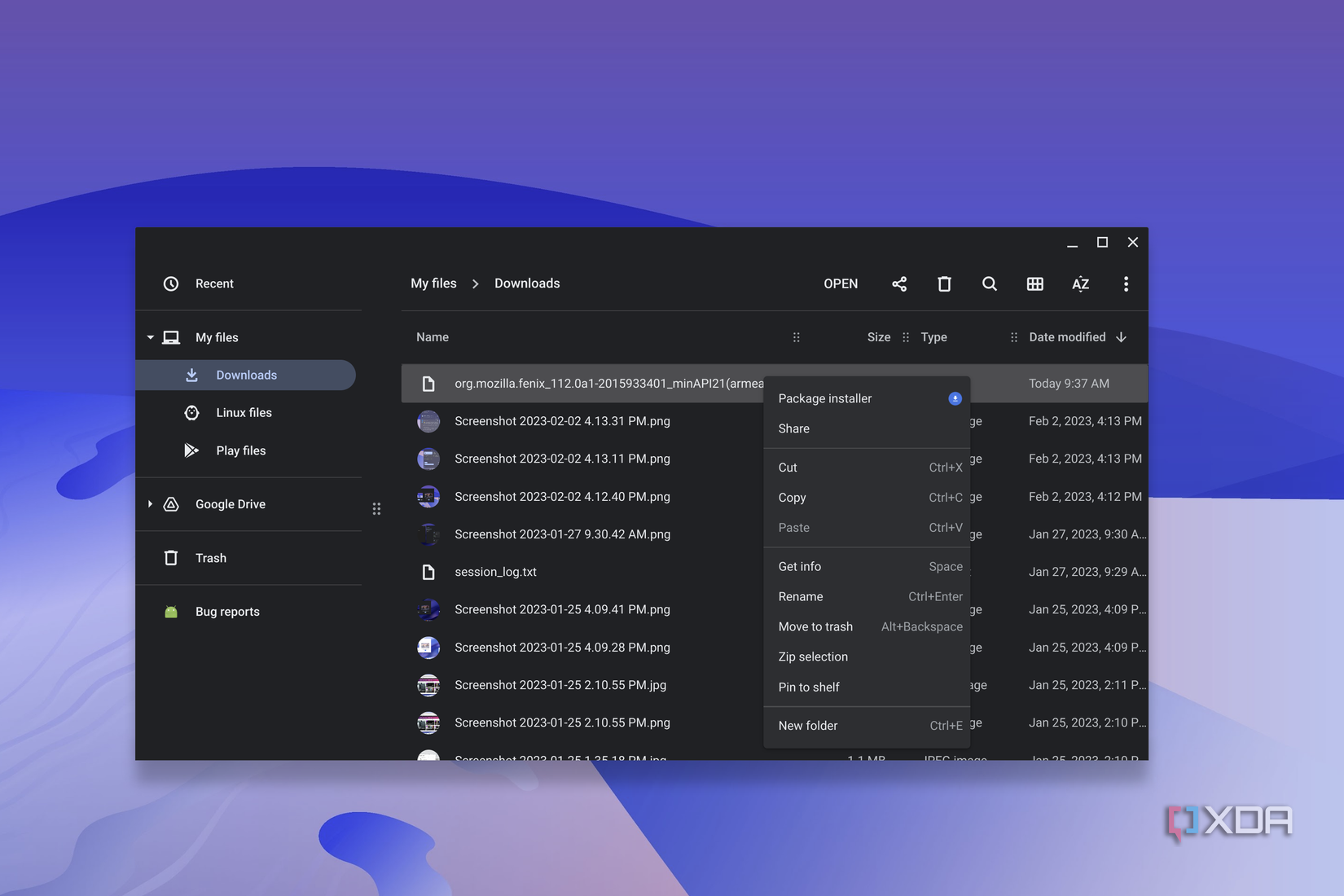Sort by Size column header
This screenshot has width=1344, height=896.
tap(879, 337)
